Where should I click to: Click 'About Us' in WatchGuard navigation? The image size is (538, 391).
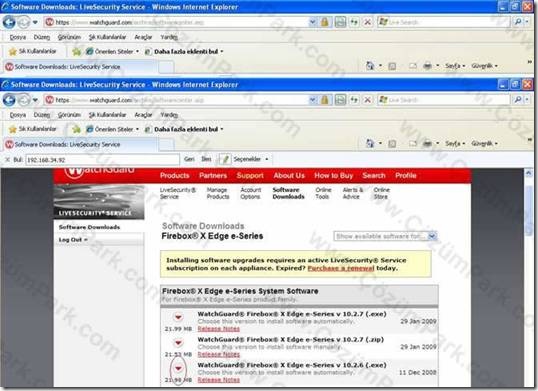(x=289, y=176)
